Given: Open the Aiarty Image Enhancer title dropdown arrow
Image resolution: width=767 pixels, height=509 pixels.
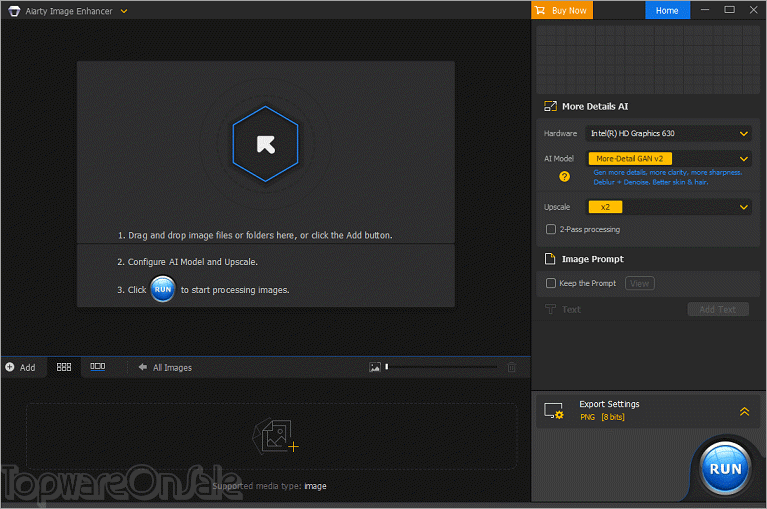Looking at the screenshot, I should point(124,11).
